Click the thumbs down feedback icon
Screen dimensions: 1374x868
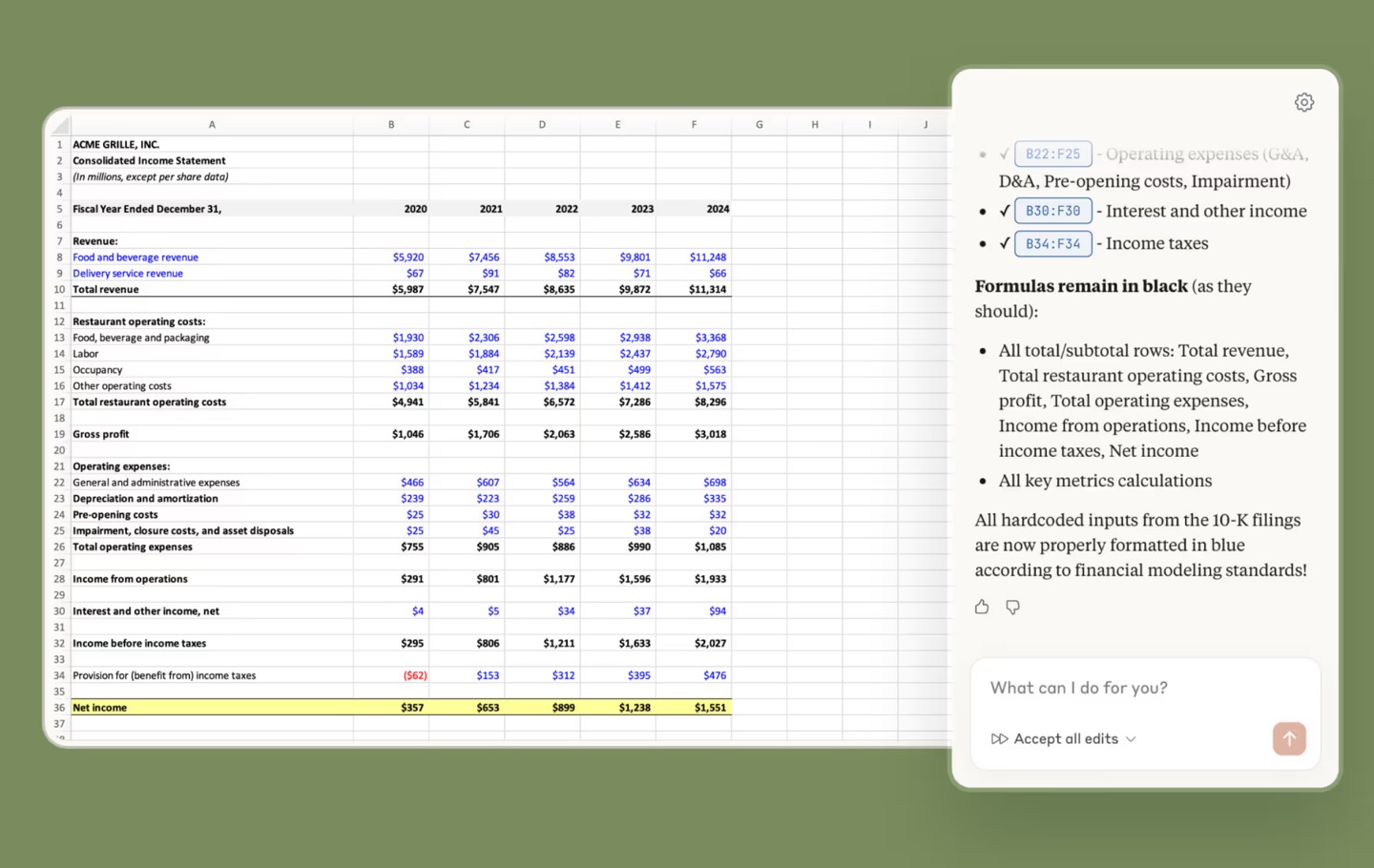pos(1012,608)
